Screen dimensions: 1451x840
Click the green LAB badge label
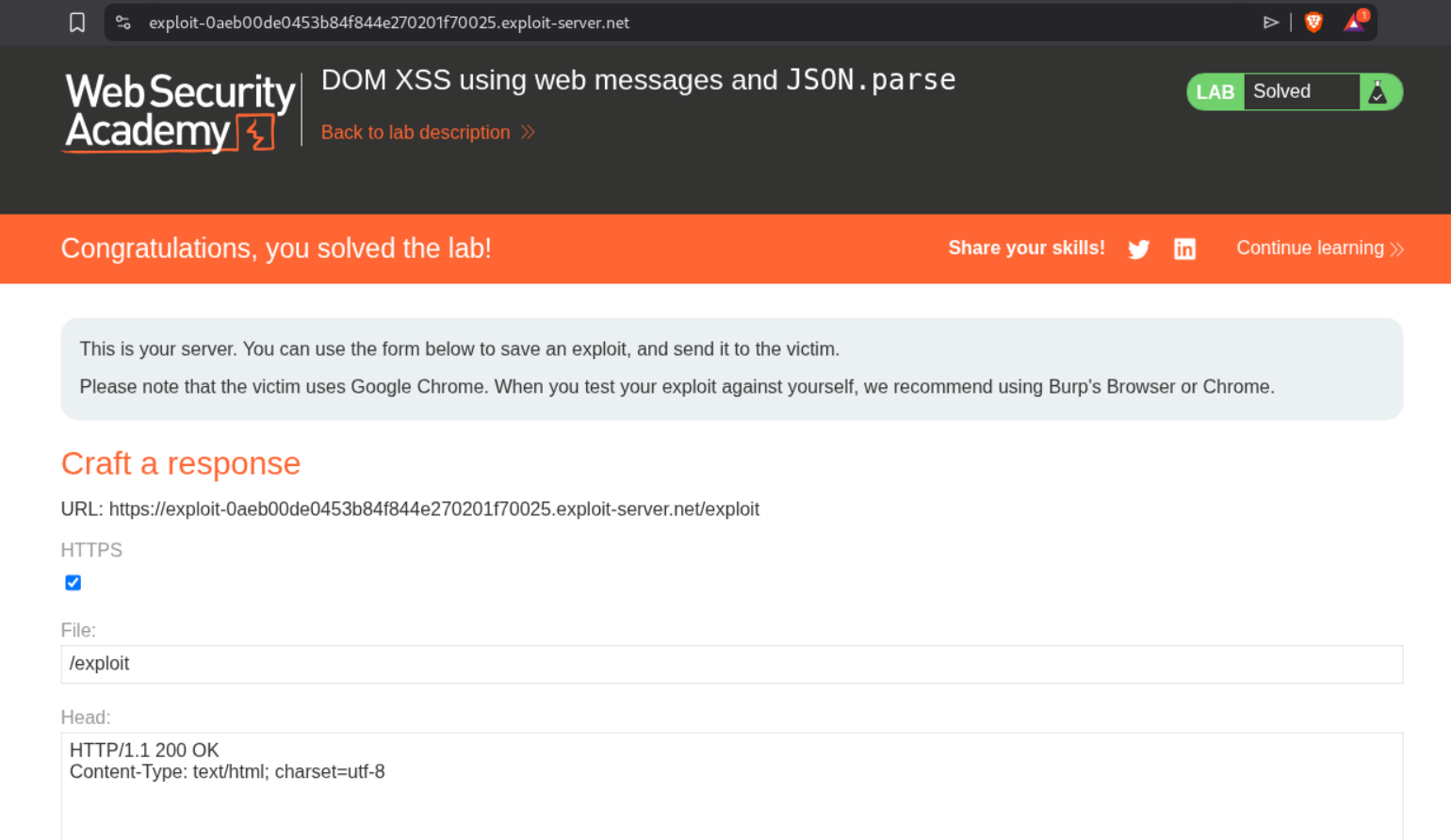(x=1215, y=92)
